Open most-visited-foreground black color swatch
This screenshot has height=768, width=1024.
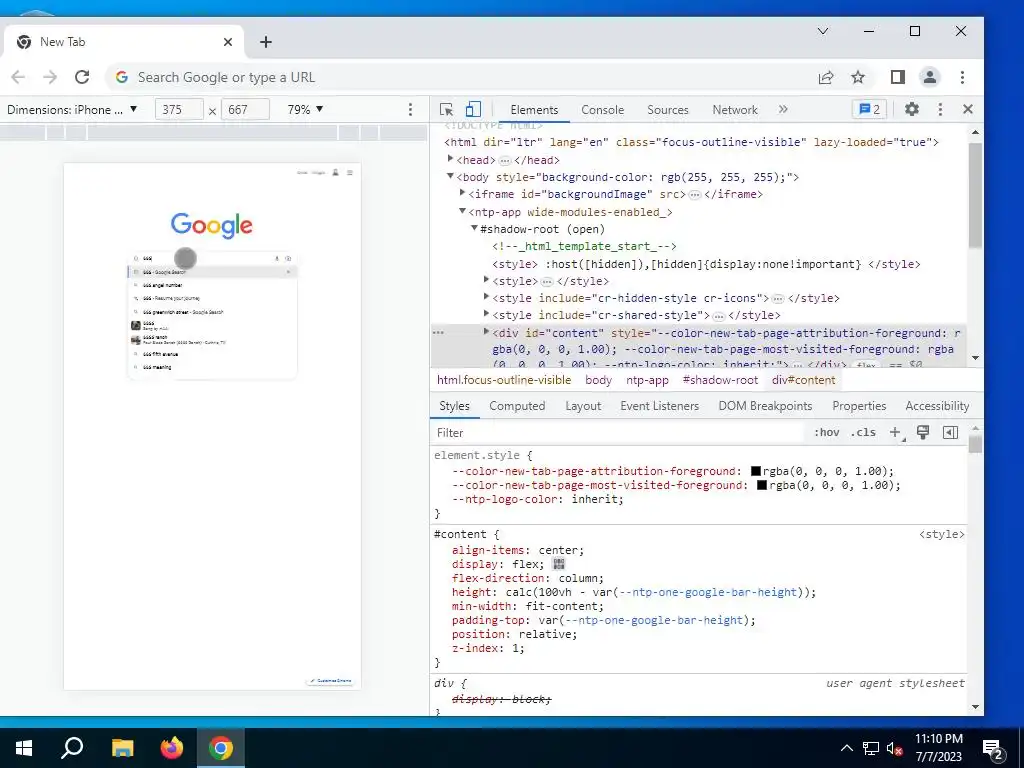pos(761,485)
